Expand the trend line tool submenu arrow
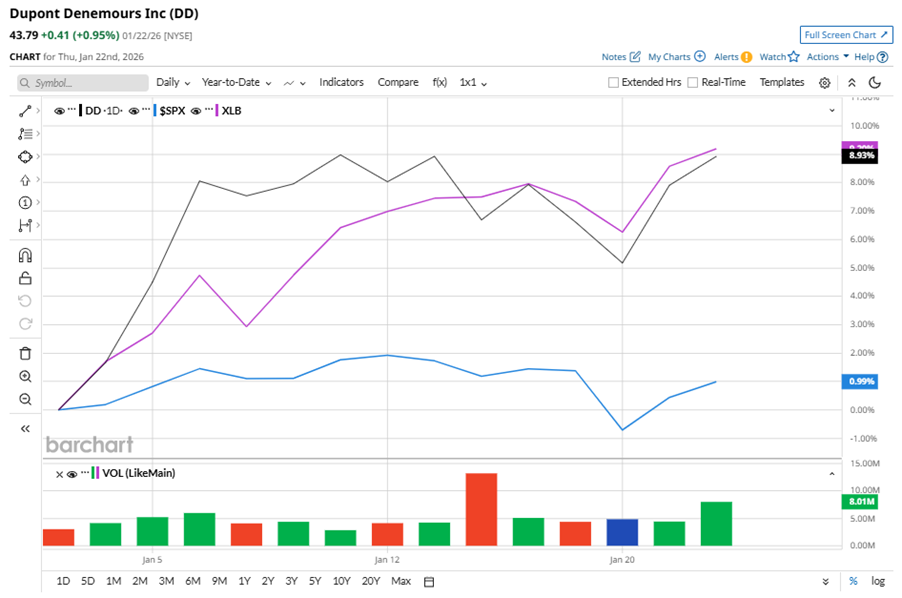This screenshot has height=598, width=902. tap(38, 110)
